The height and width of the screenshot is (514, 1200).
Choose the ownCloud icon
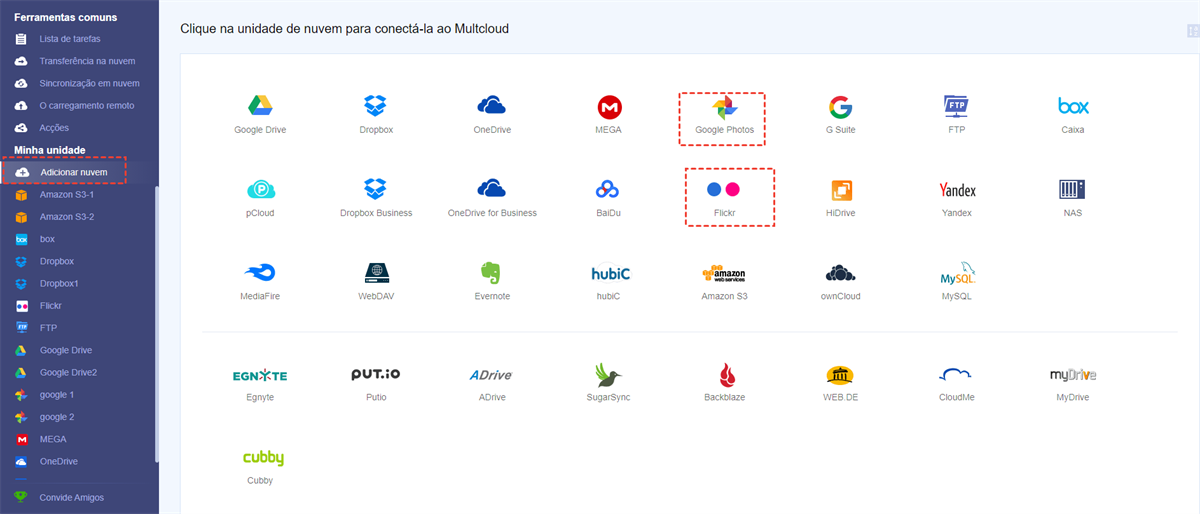coord(840,273)
